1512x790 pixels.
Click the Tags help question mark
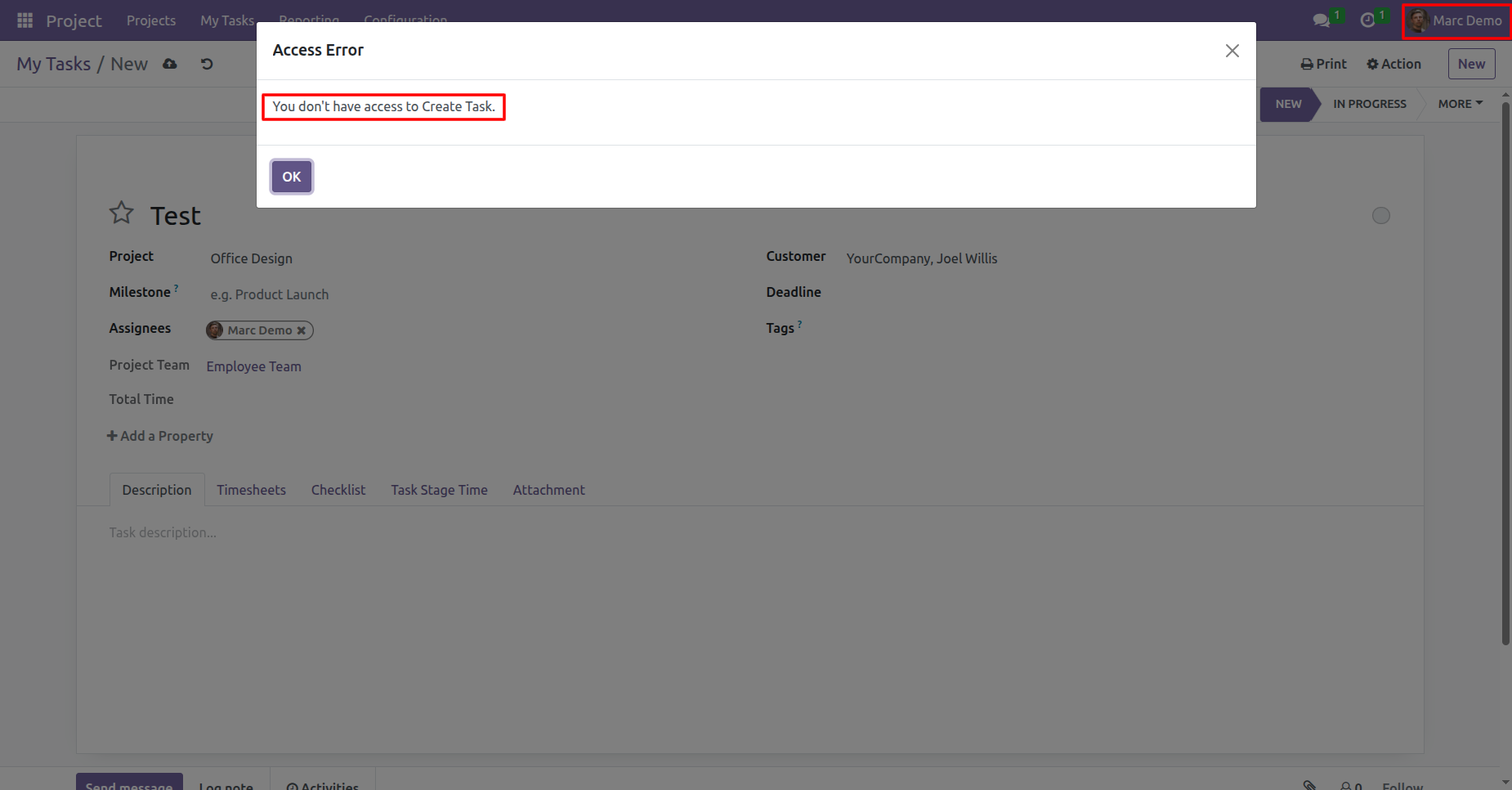(799, 324)
